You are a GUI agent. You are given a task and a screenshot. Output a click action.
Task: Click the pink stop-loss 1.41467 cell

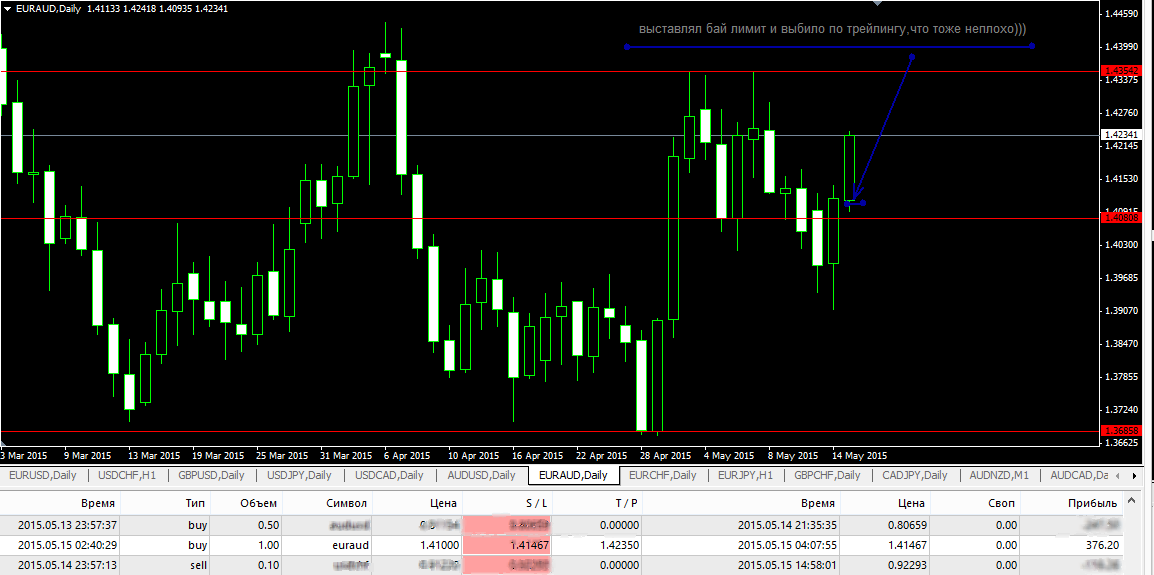(x=507, y=546)
